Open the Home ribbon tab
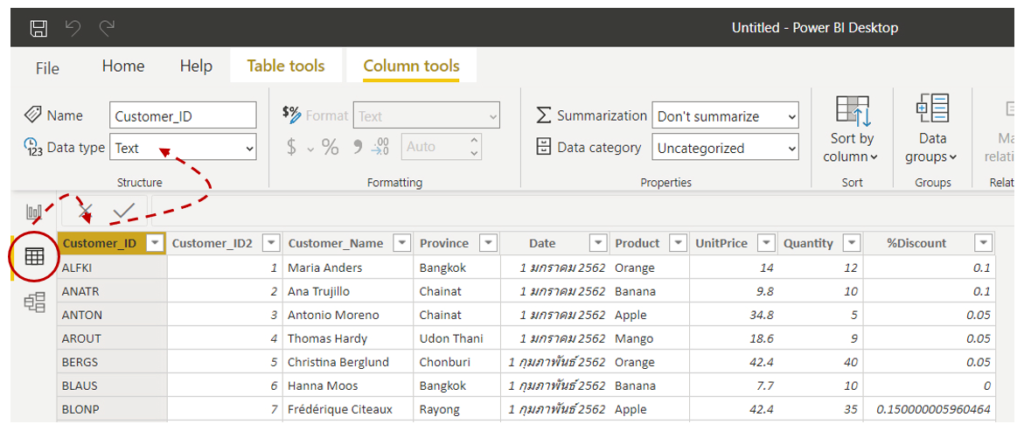1024x438 pixels. click(123, 66)
